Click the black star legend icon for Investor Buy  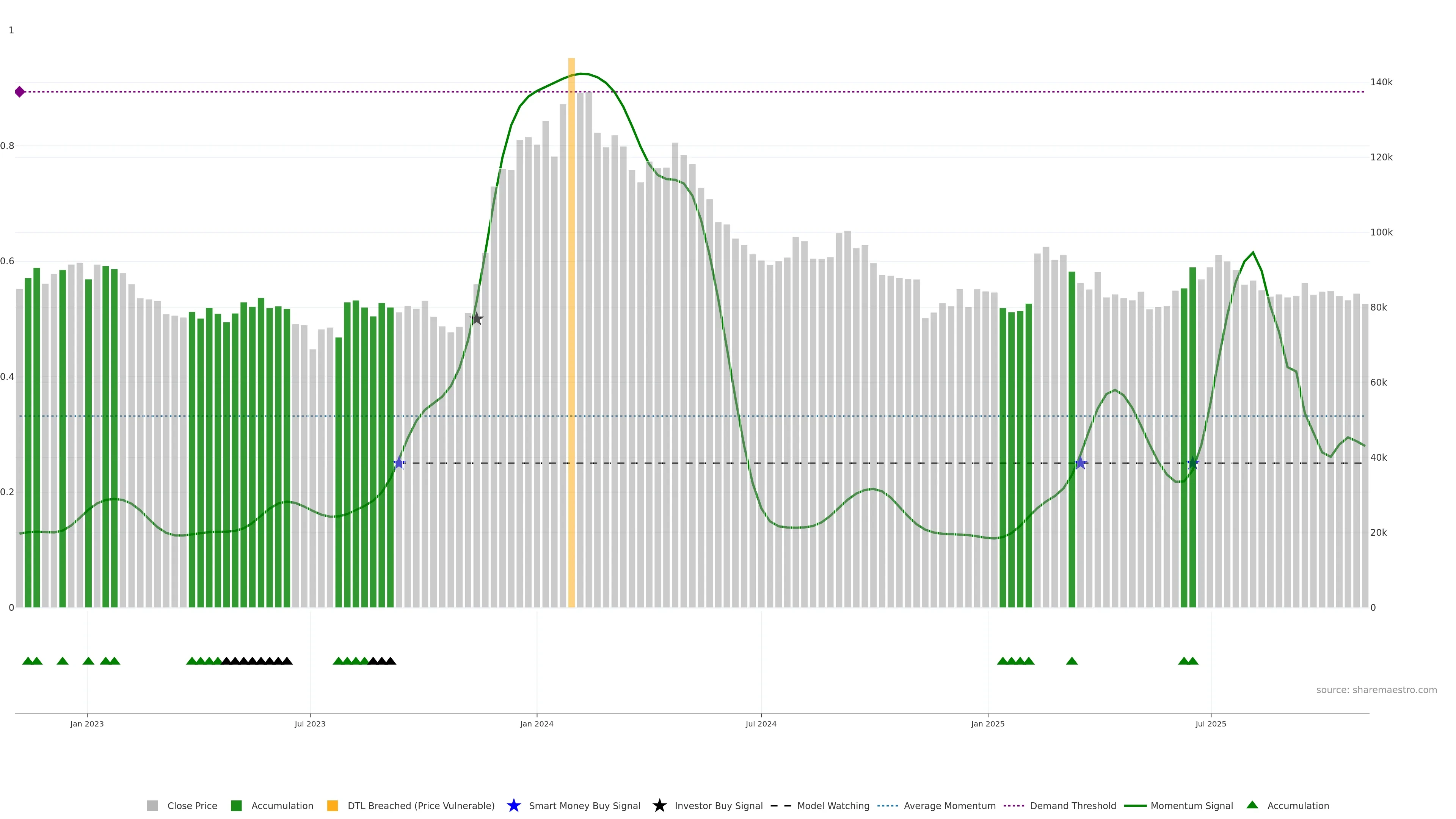(659, 805)
